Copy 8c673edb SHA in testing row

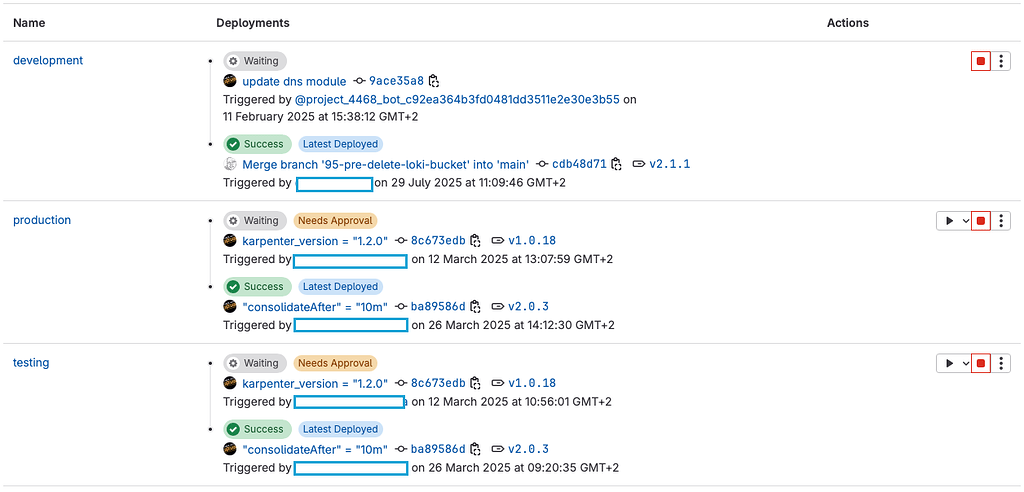(475, 383)
